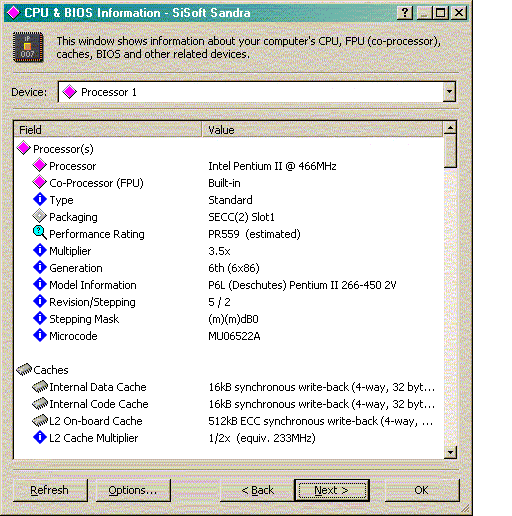
Task: Select the Caches group row
Action: [x=51, y=370]
